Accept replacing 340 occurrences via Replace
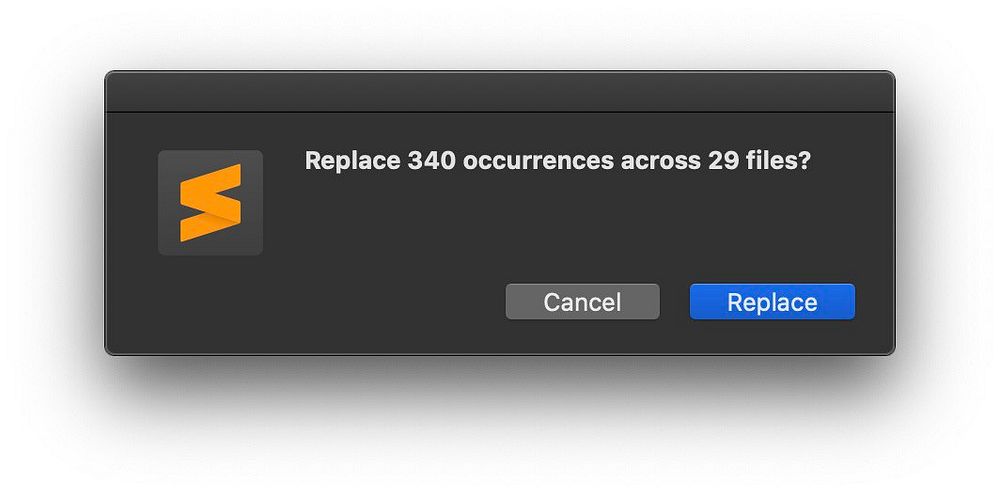The height and width of the screenshot is (494, 1000). coord(772,301)
